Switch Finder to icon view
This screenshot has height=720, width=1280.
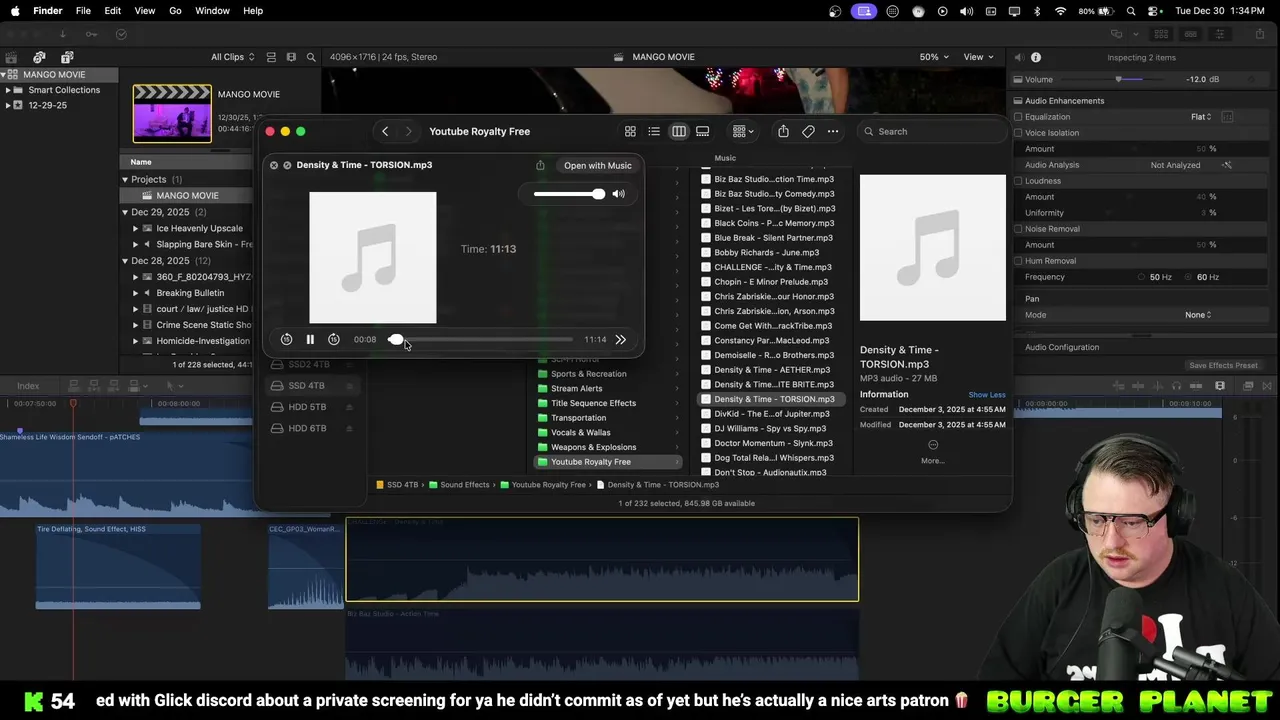click(x=630, y=131)
